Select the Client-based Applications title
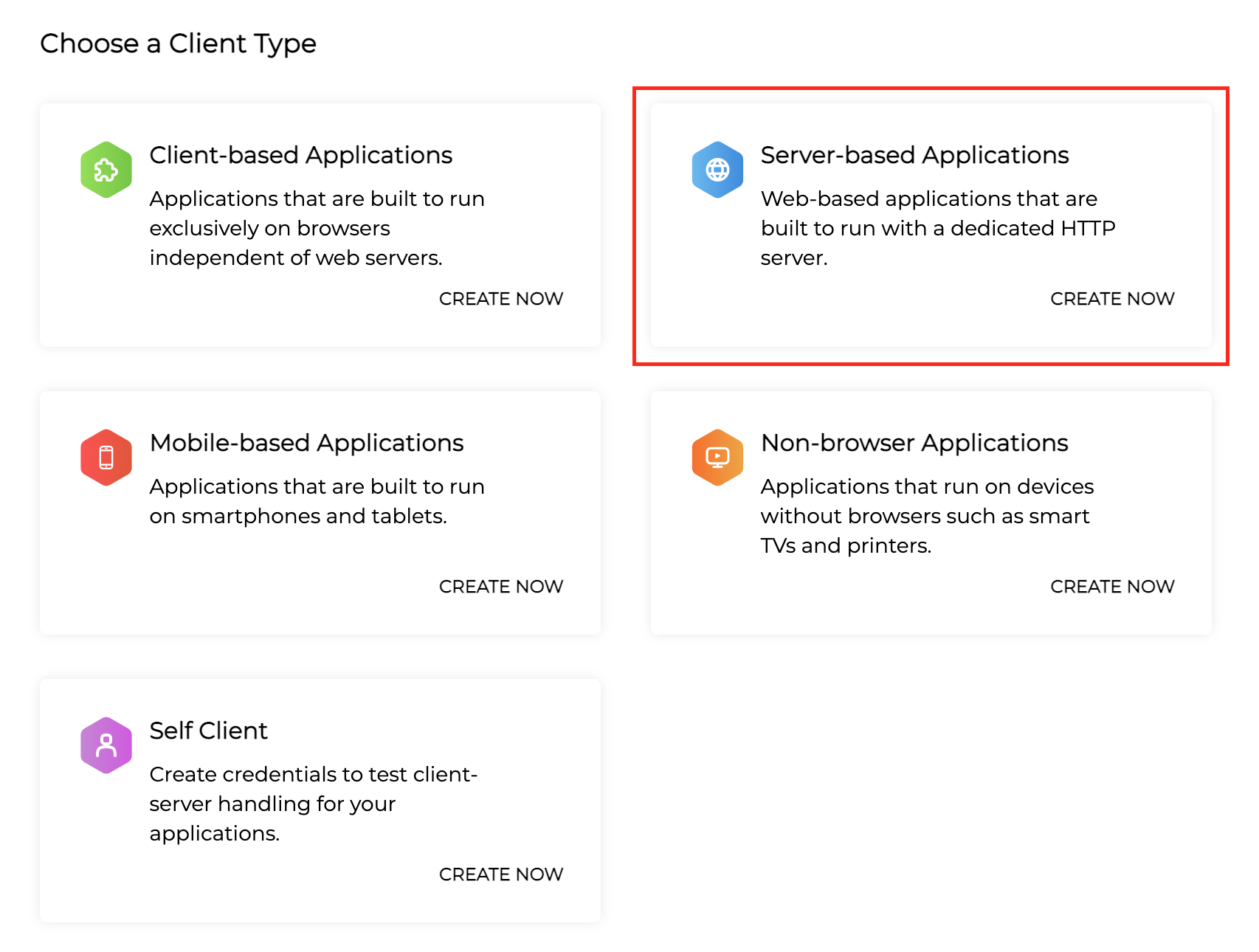1259x952 pixels. pos(300,155)
